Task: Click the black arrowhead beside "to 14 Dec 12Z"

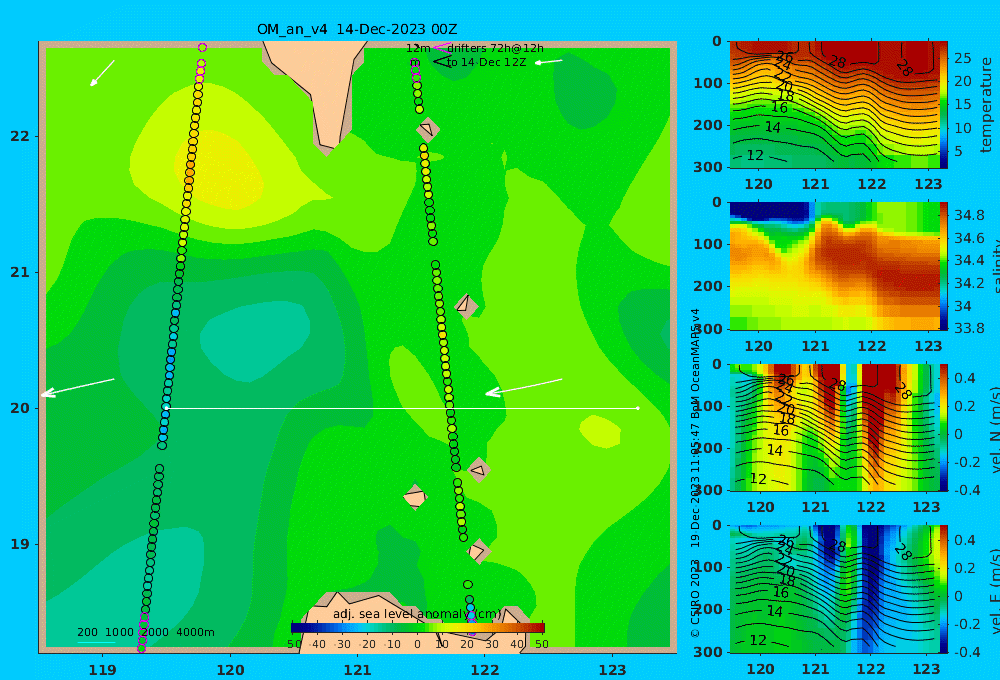Action: [441, 62]
